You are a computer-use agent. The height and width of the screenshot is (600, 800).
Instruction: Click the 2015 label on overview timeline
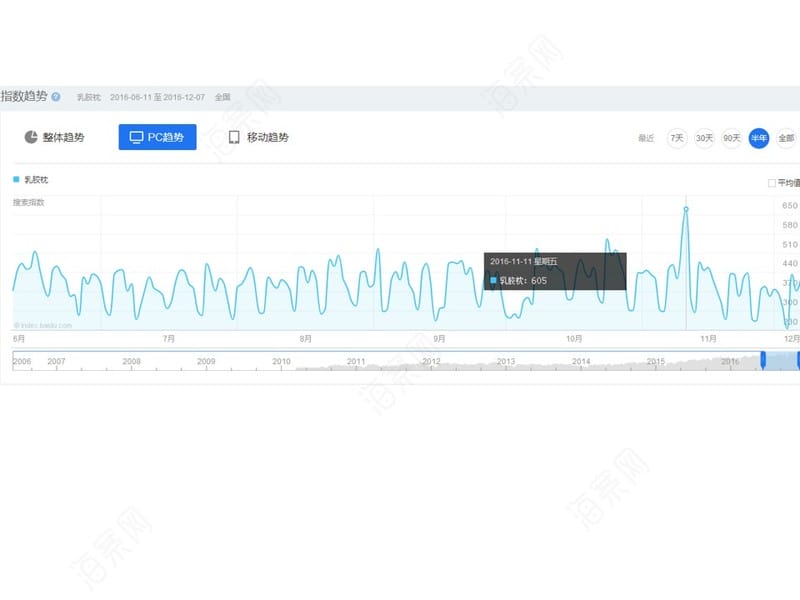click(x=656, y=361)
